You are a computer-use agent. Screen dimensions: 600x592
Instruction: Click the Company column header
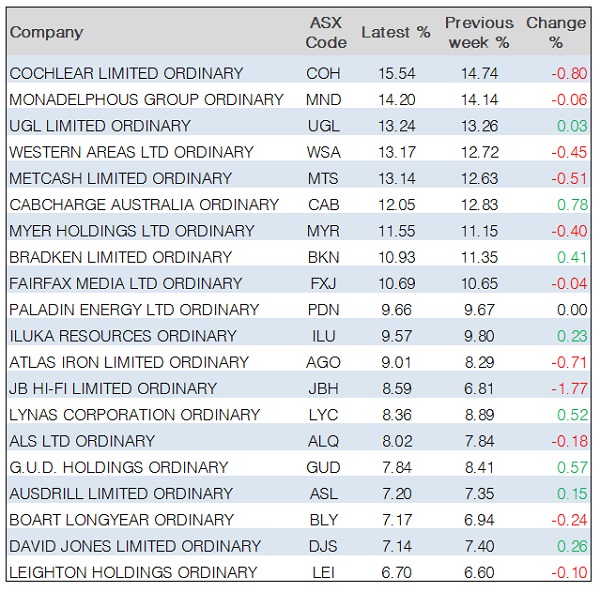pos(46,33)
